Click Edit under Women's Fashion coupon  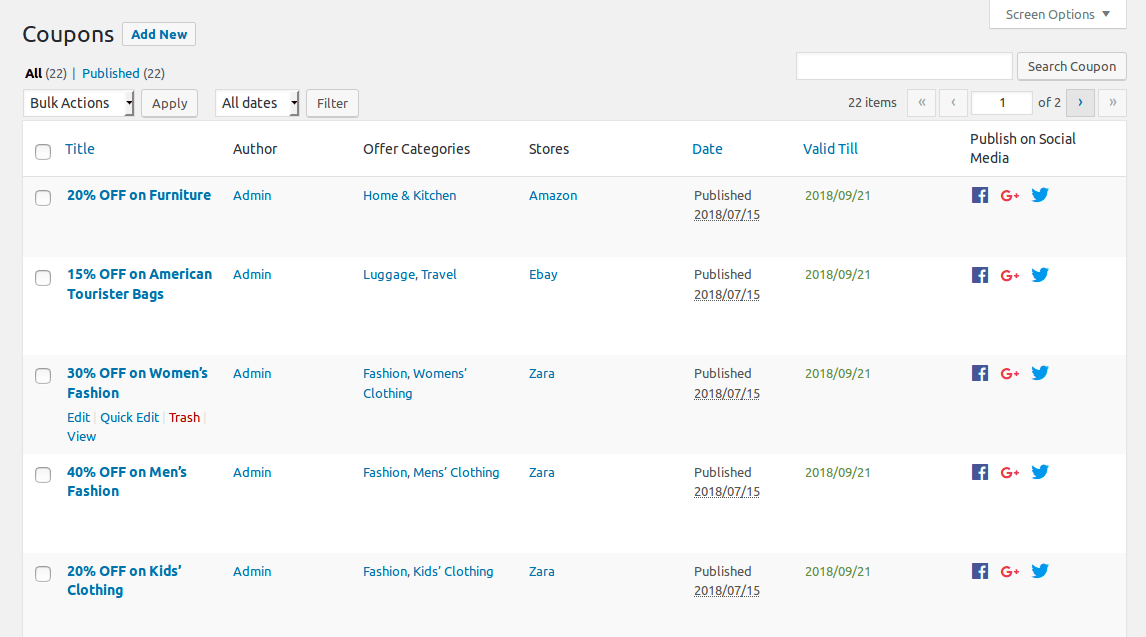pyautogui.click(x=78, y=417)
